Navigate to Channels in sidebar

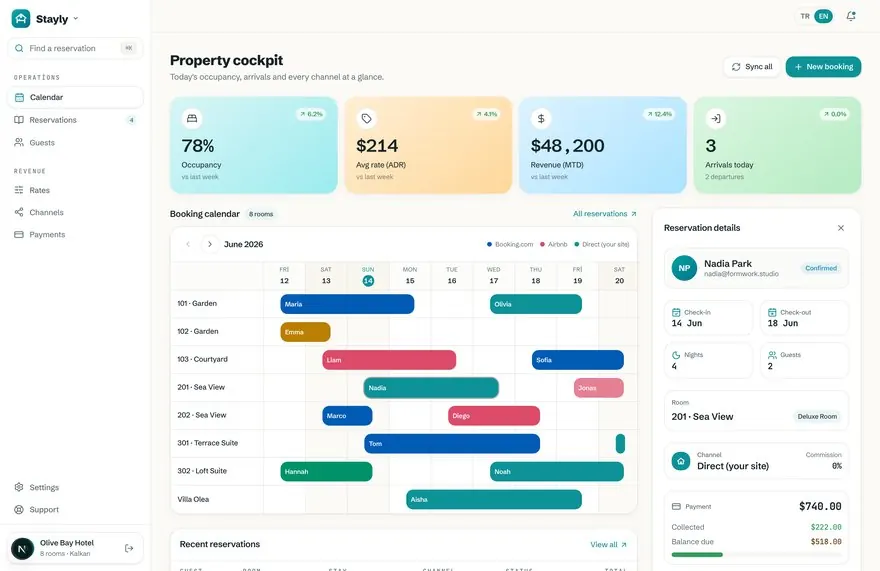click(75, 212)
